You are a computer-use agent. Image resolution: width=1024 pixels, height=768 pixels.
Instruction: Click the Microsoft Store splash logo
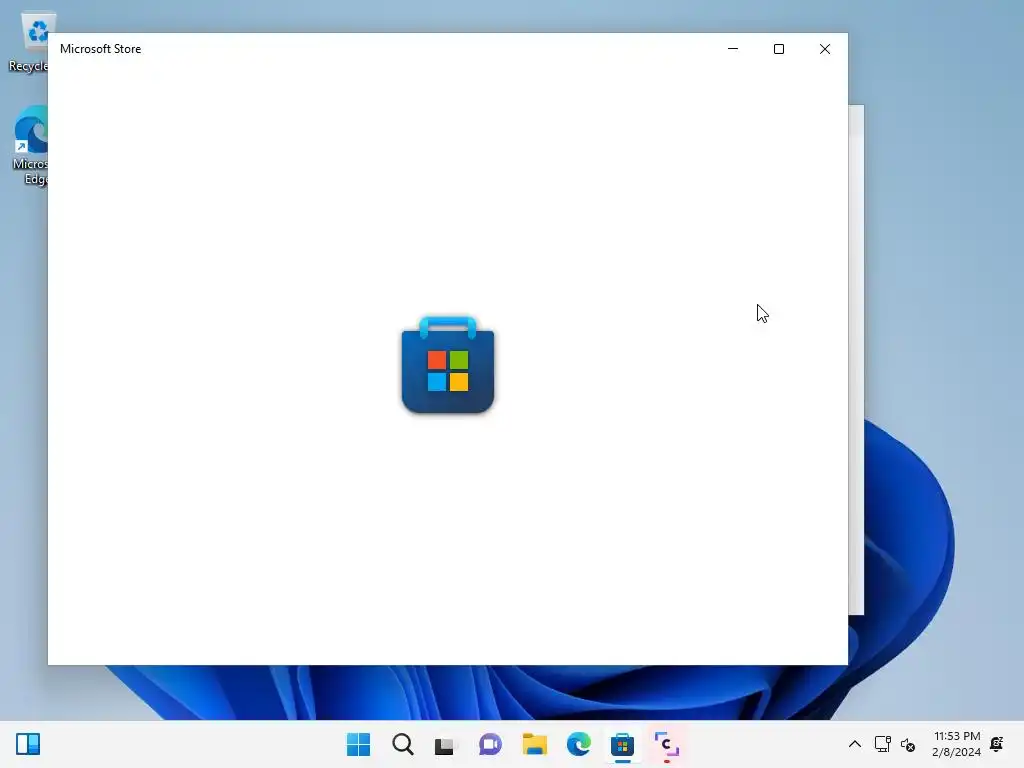point(448,364)
